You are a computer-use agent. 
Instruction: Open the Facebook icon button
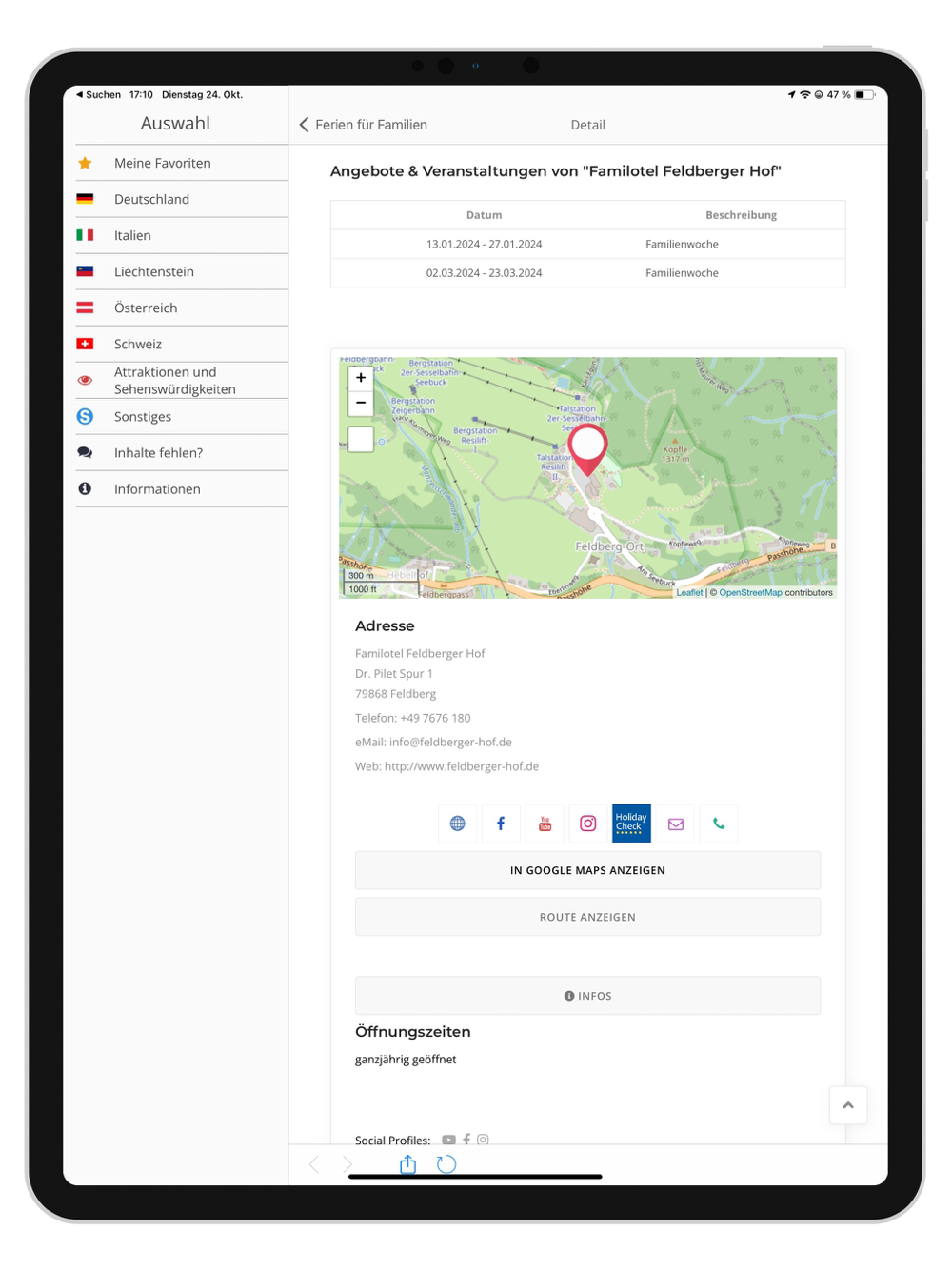point(501,824)
